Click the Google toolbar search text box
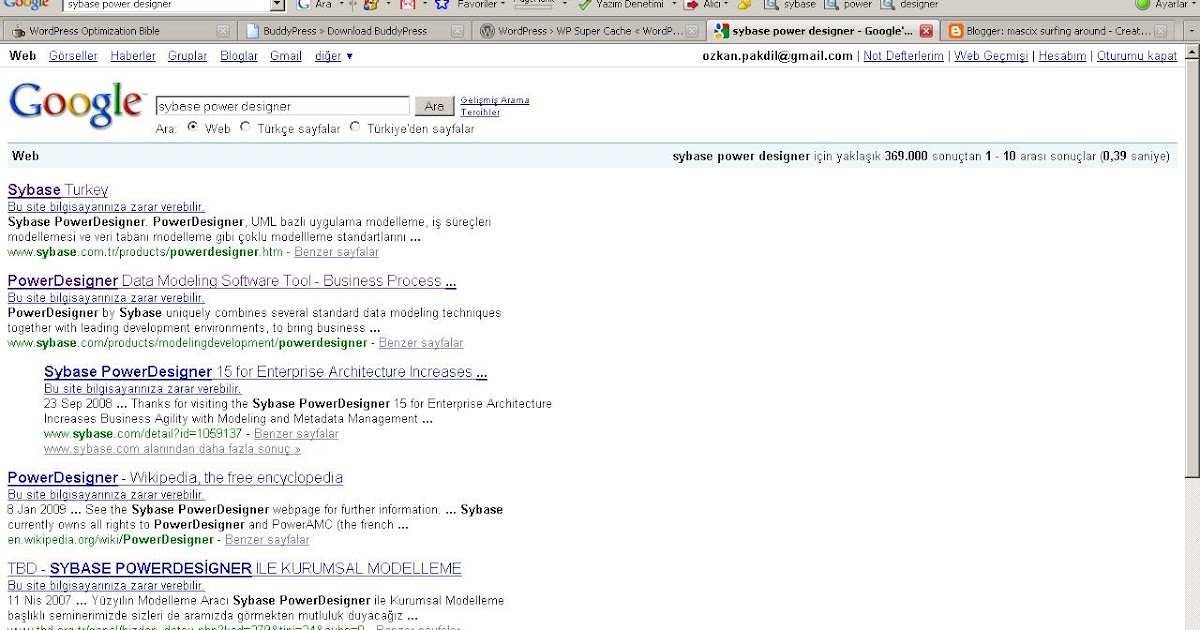 (166, 4)
